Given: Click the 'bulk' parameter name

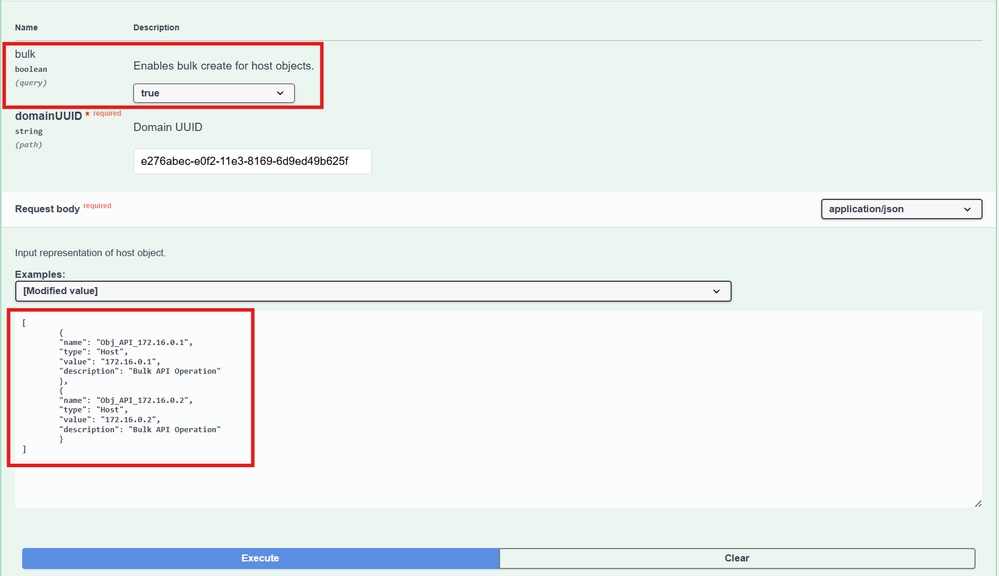Looking at the screenshot, I should [x=25, y=54].
